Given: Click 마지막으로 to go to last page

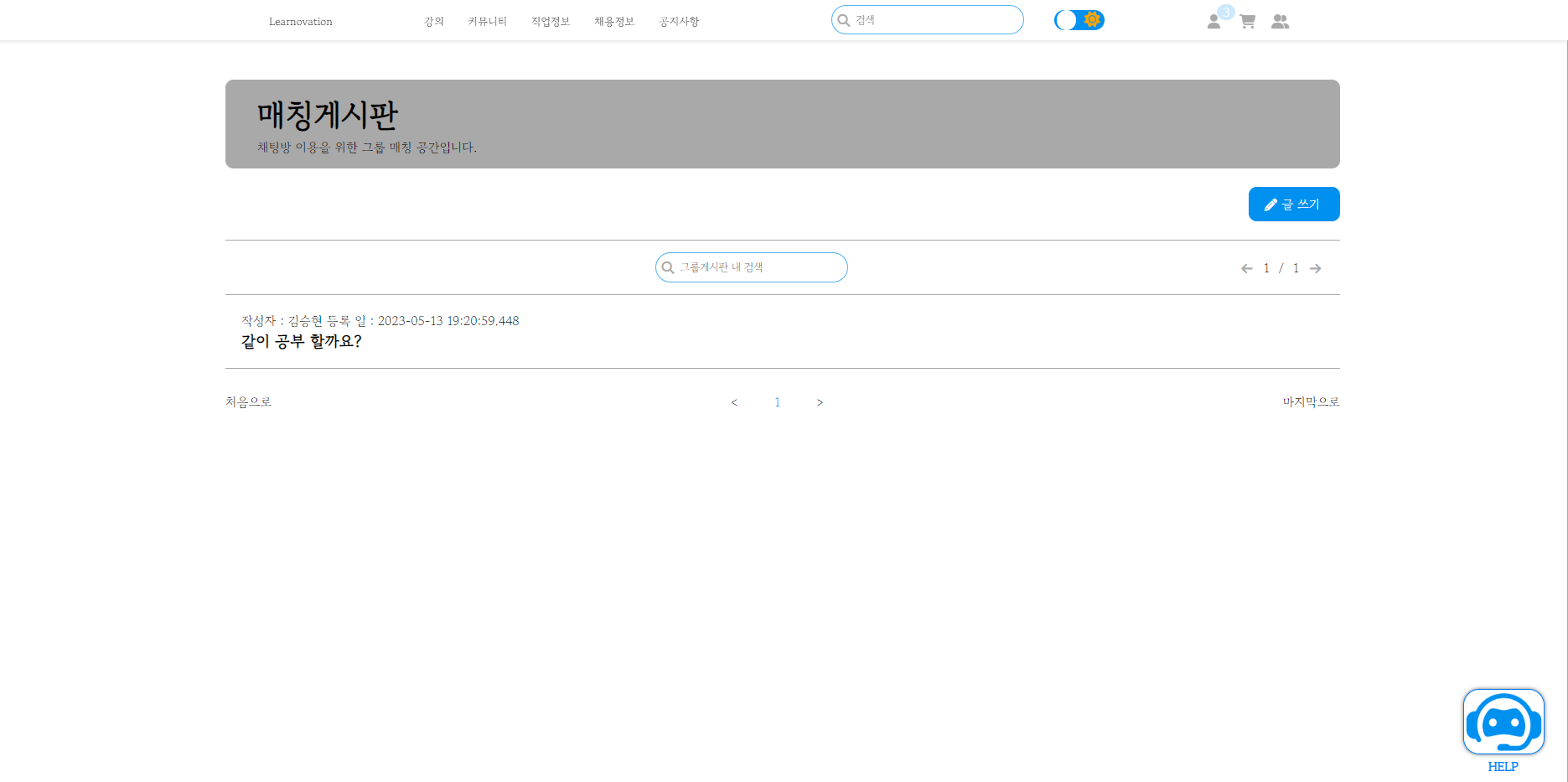Looking at the screenshot, I should pos(1310,401).
